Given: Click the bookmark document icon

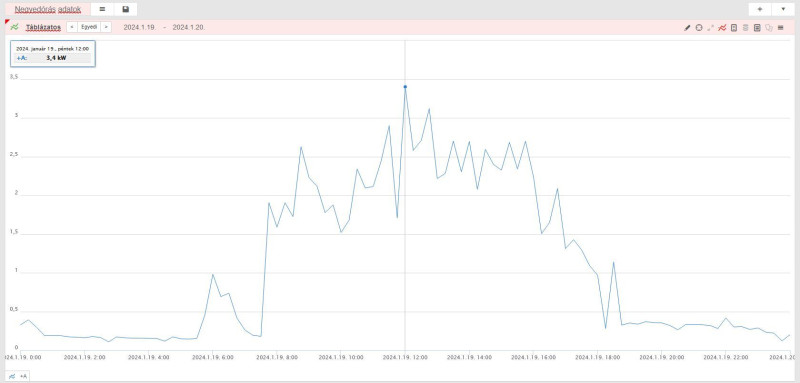Looking at the screenshot, I should [x=734, y=28].
